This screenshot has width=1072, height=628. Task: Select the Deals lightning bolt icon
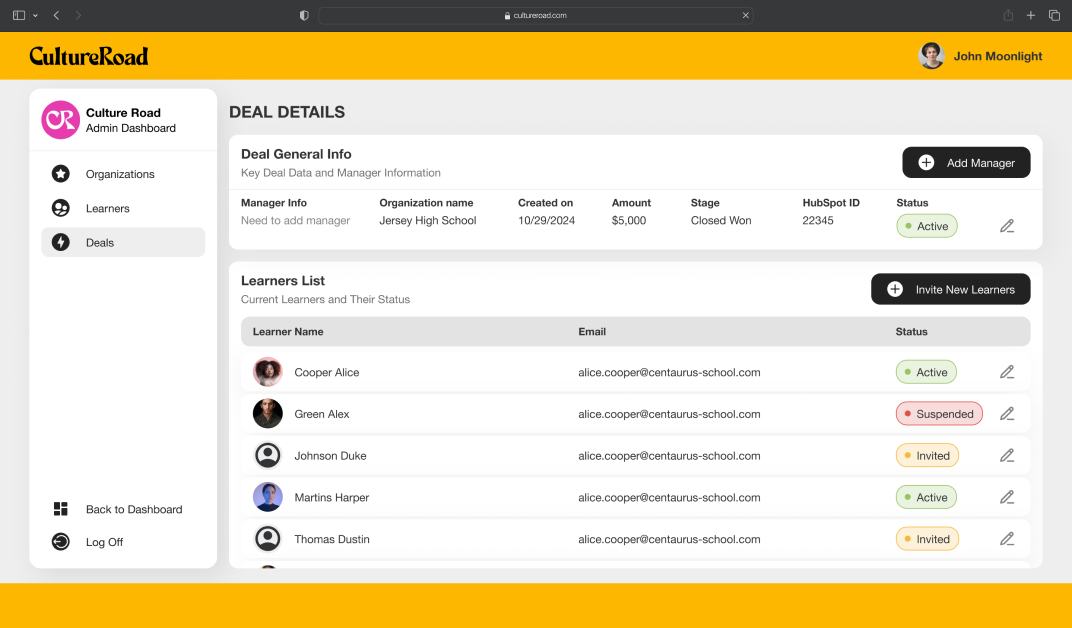pyautogui.click(x=61, y=242)
